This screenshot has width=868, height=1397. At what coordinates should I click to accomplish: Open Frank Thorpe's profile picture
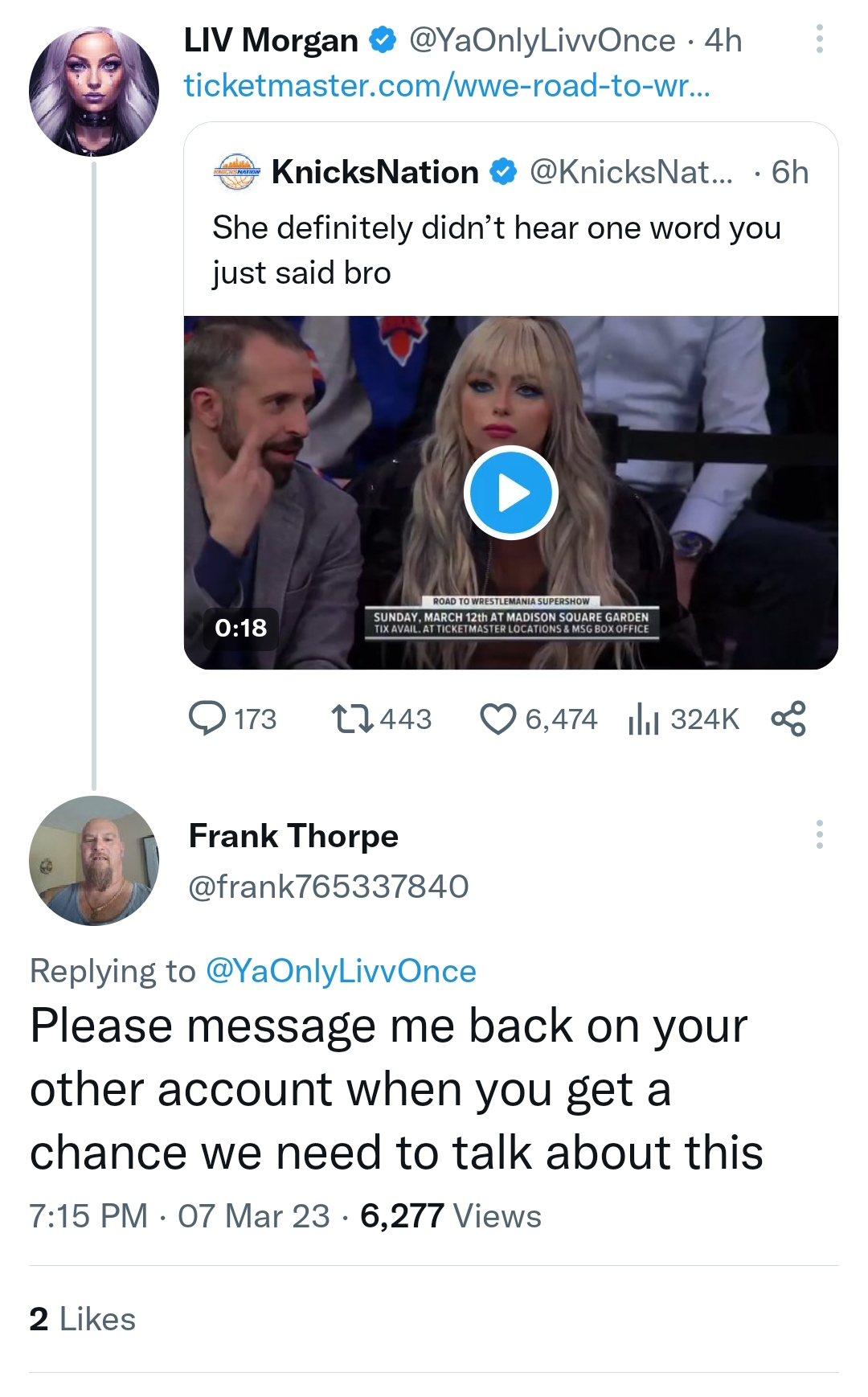point(94,861)
